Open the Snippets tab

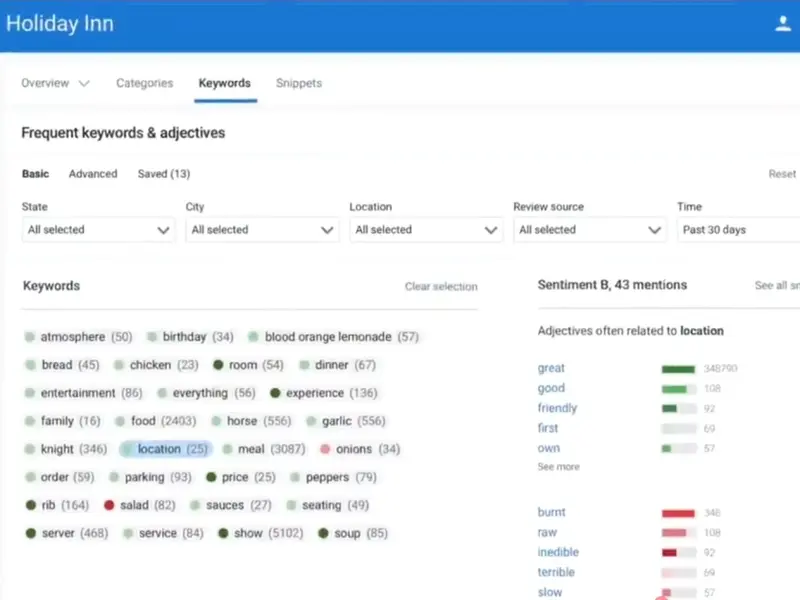click(299, 84)
